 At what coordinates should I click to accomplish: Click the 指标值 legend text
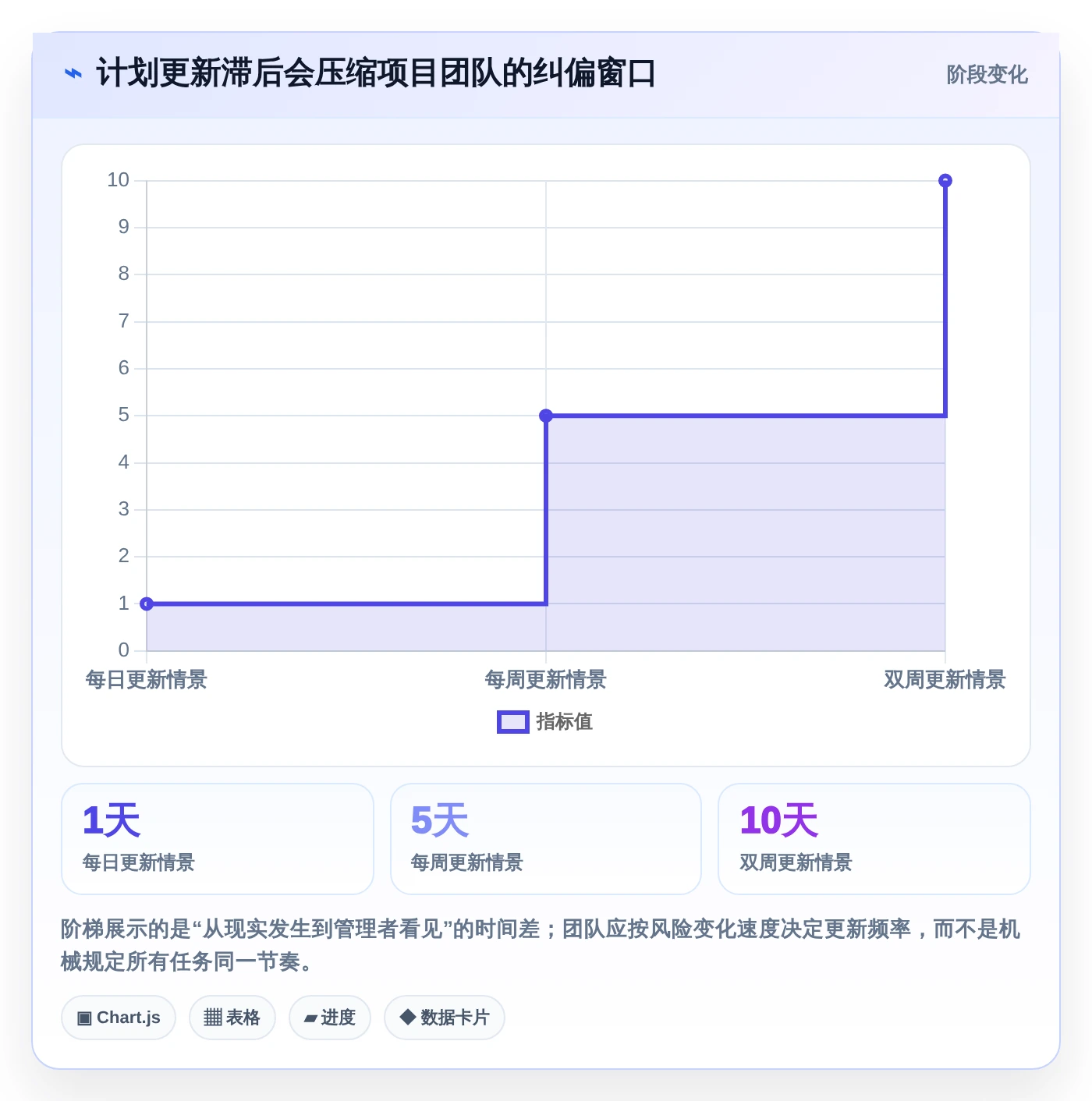(x=565, y=722)
